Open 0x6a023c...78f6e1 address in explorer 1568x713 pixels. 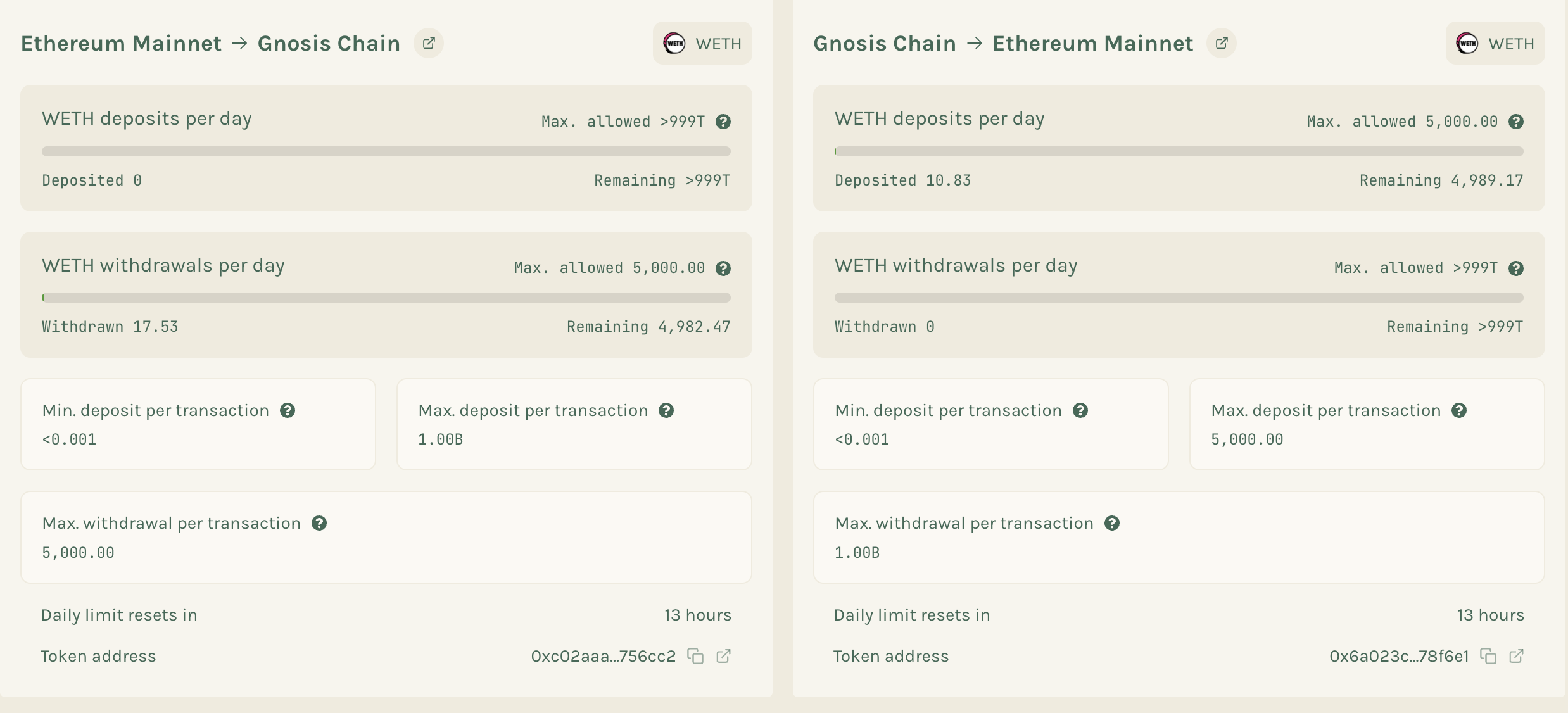pyautogui.click(x=1516, y=656)
